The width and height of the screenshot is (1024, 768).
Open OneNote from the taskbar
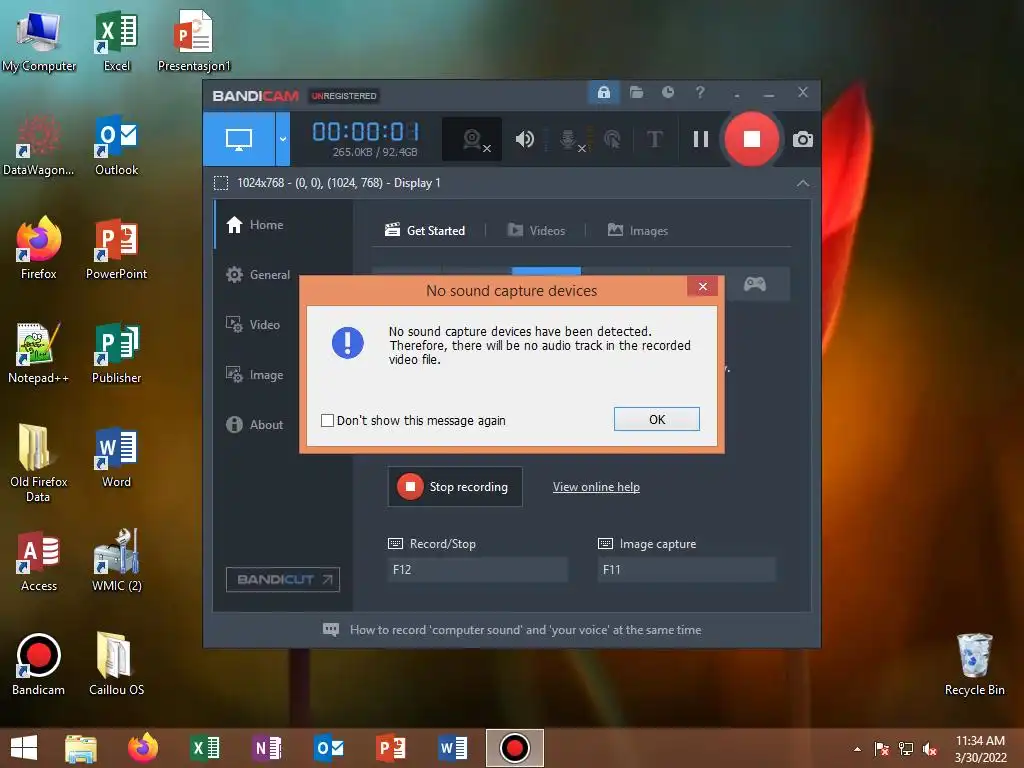pyautogui.click(x=266, y=748)
